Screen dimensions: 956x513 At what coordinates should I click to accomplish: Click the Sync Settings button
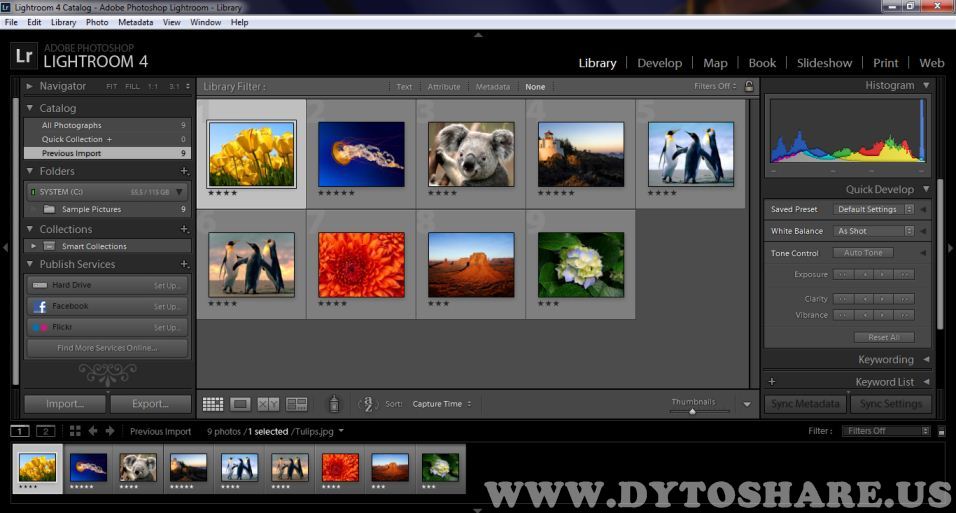(891, 404)
